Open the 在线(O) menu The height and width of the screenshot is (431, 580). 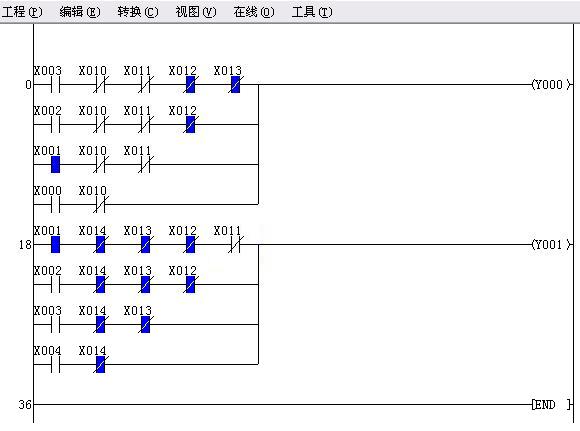(254, 12)
